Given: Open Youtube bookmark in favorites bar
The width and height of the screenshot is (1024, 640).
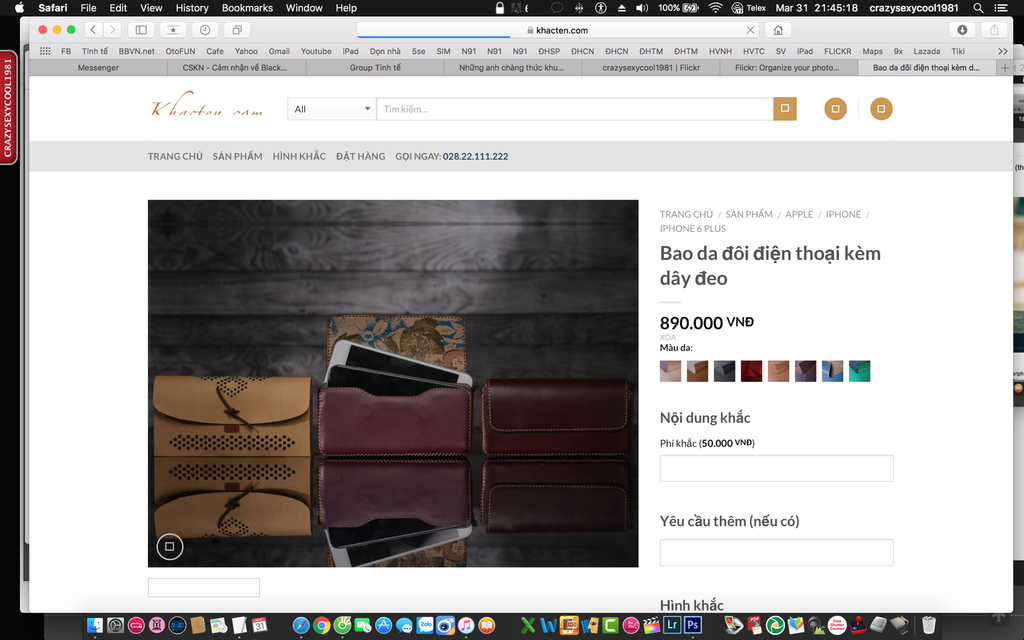Looking at the screenshot, I should (x=316, y=51).
